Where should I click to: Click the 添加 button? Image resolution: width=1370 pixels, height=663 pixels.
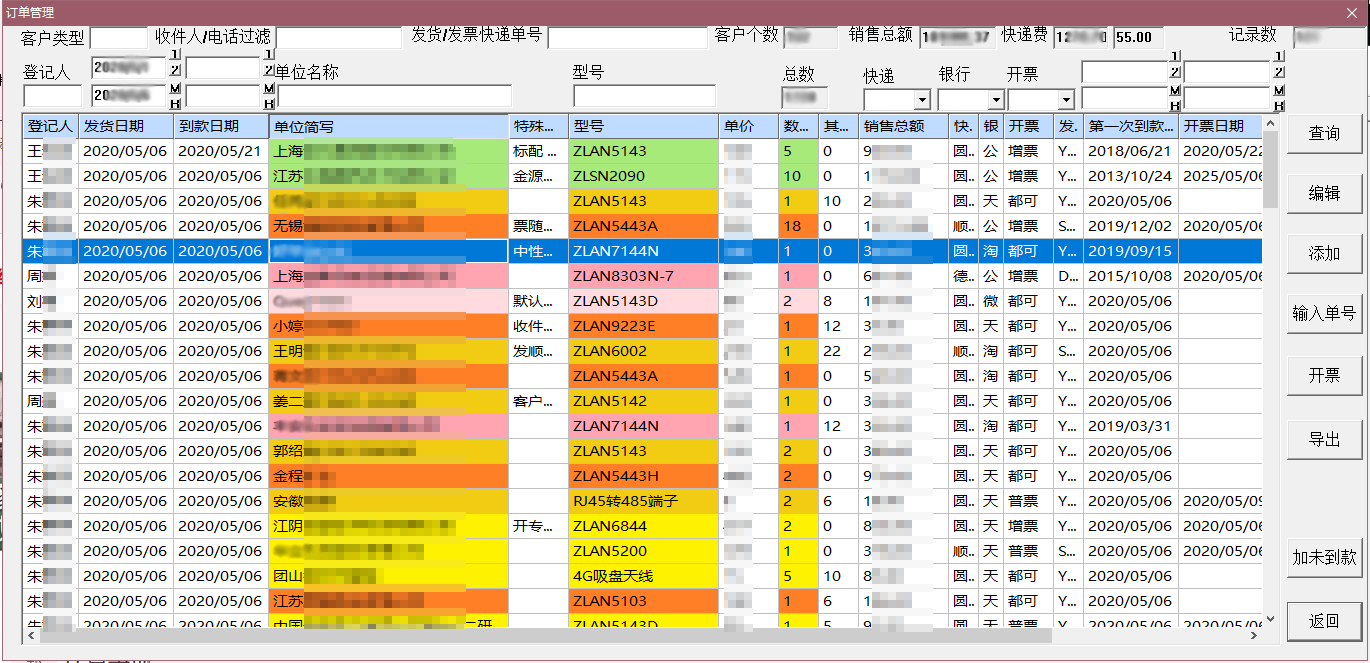click(x=1324, y=253)
